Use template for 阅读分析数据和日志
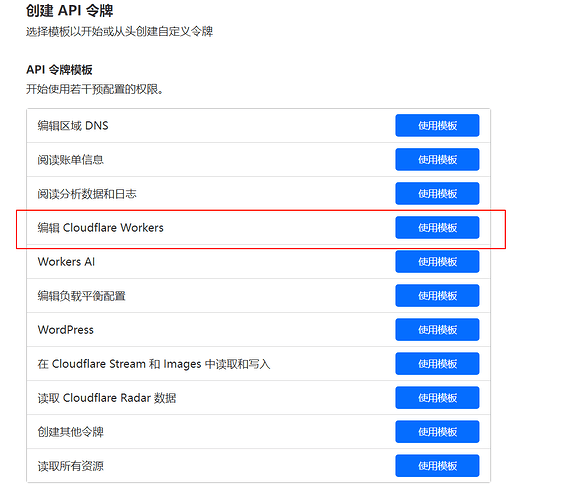This screenshot has height=500, width=568. coord(437,193)
